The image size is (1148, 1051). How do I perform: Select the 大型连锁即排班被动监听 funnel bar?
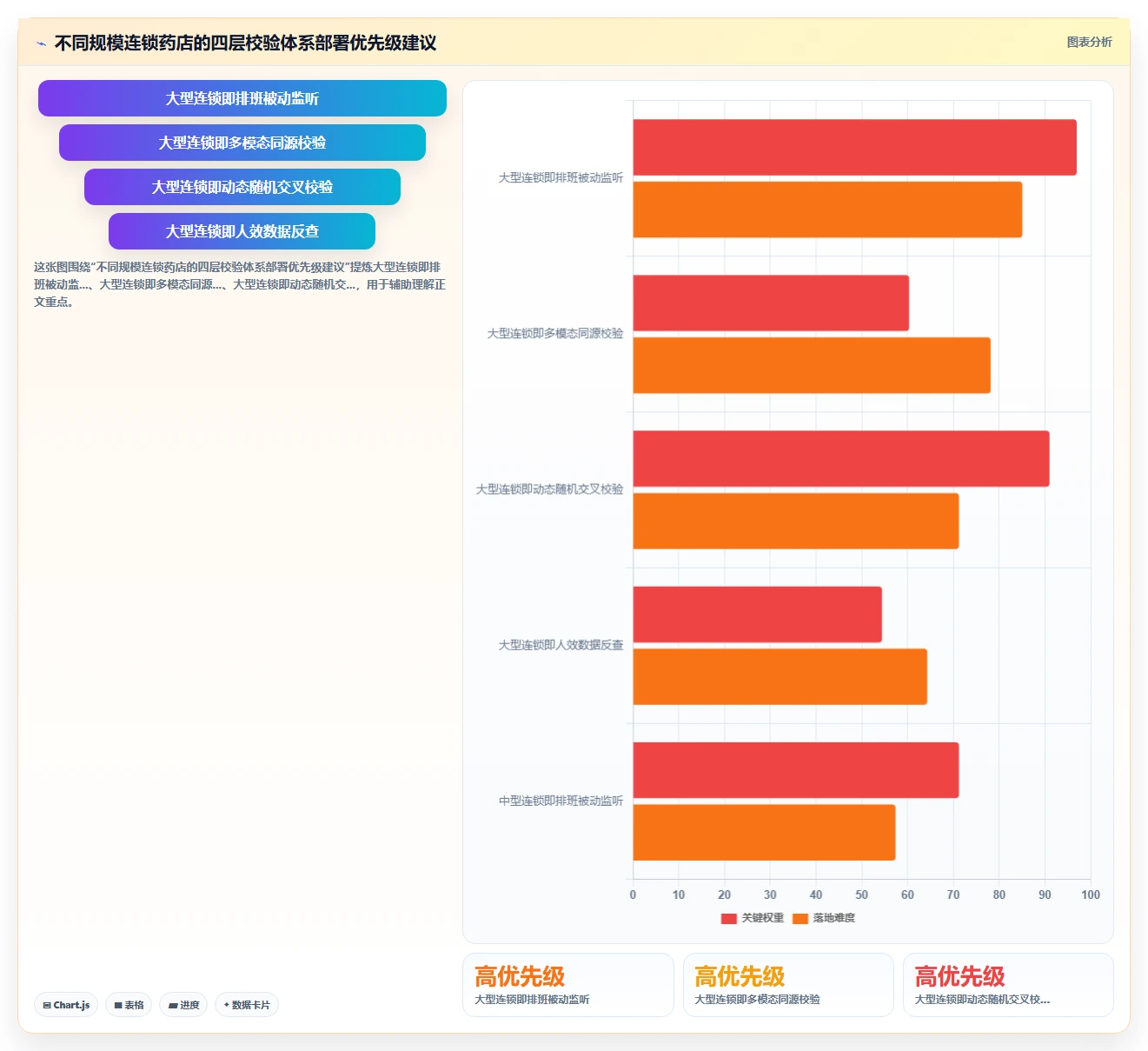242,98
